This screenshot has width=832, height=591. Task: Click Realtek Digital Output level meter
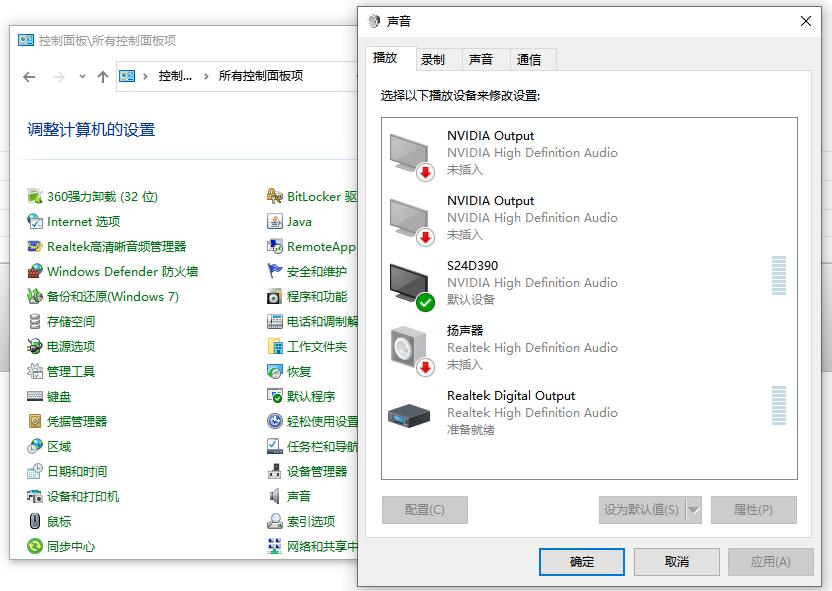click(778, 406)
